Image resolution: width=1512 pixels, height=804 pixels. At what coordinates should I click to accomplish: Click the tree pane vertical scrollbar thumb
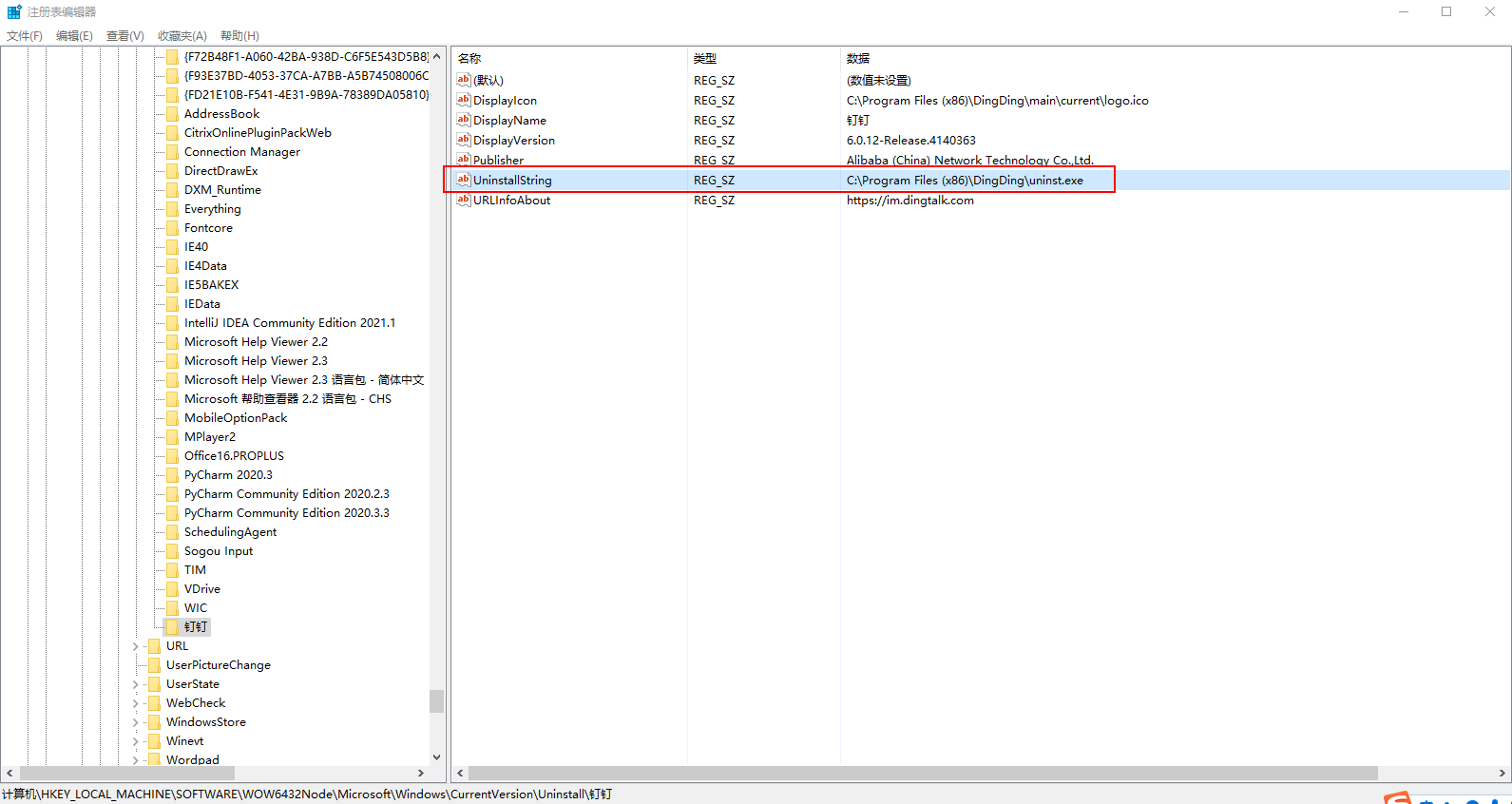436,700
